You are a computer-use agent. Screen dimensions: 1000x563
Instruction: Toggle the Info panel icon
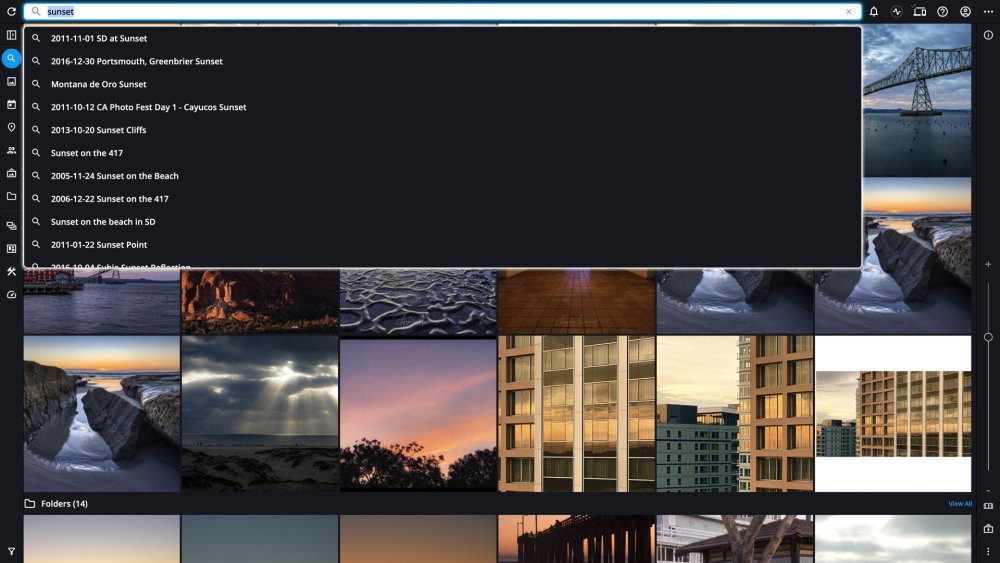(x=989, y=35)
